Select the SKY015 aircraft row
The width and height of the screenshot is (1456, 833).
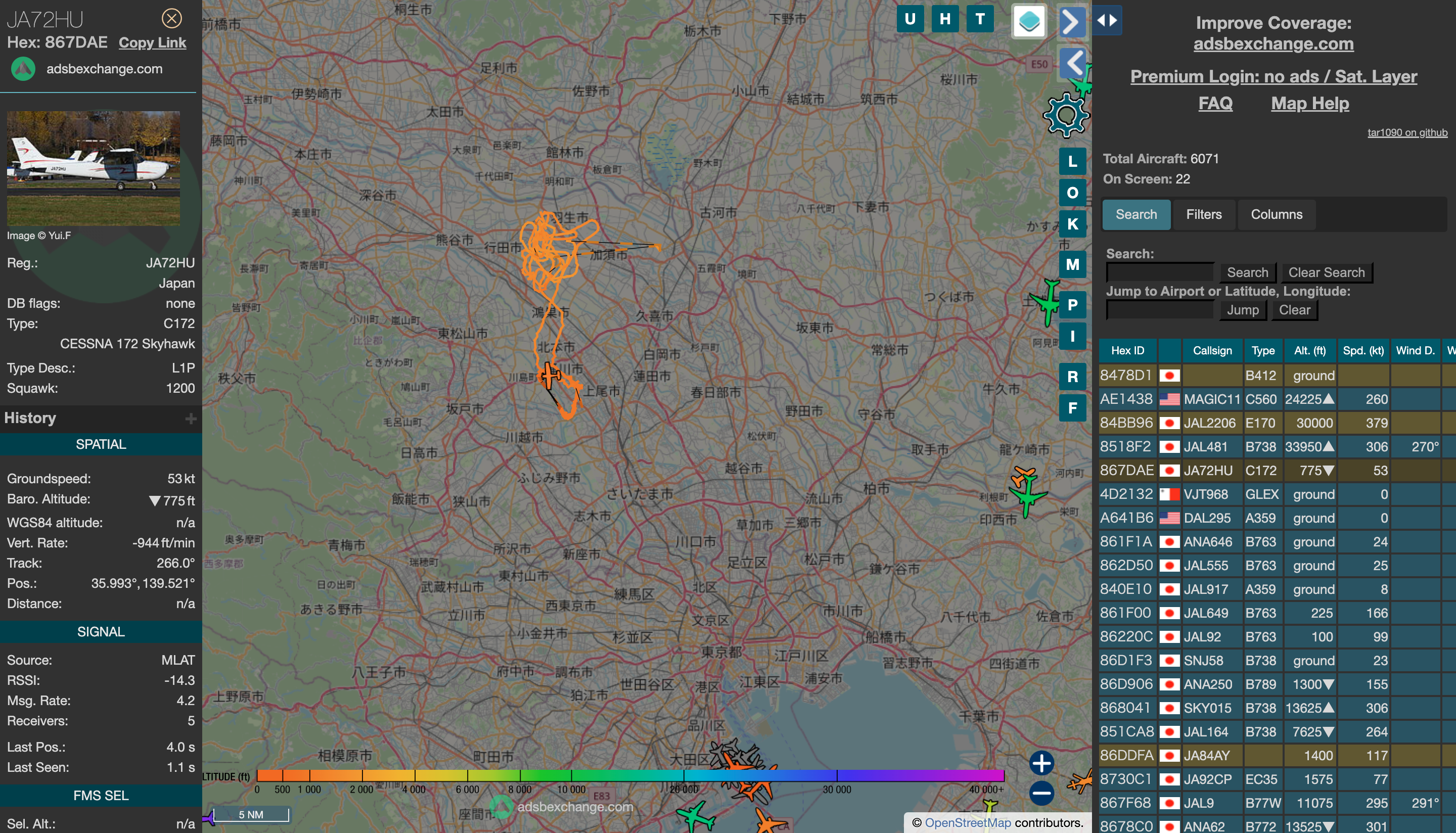coord(1277,708)
